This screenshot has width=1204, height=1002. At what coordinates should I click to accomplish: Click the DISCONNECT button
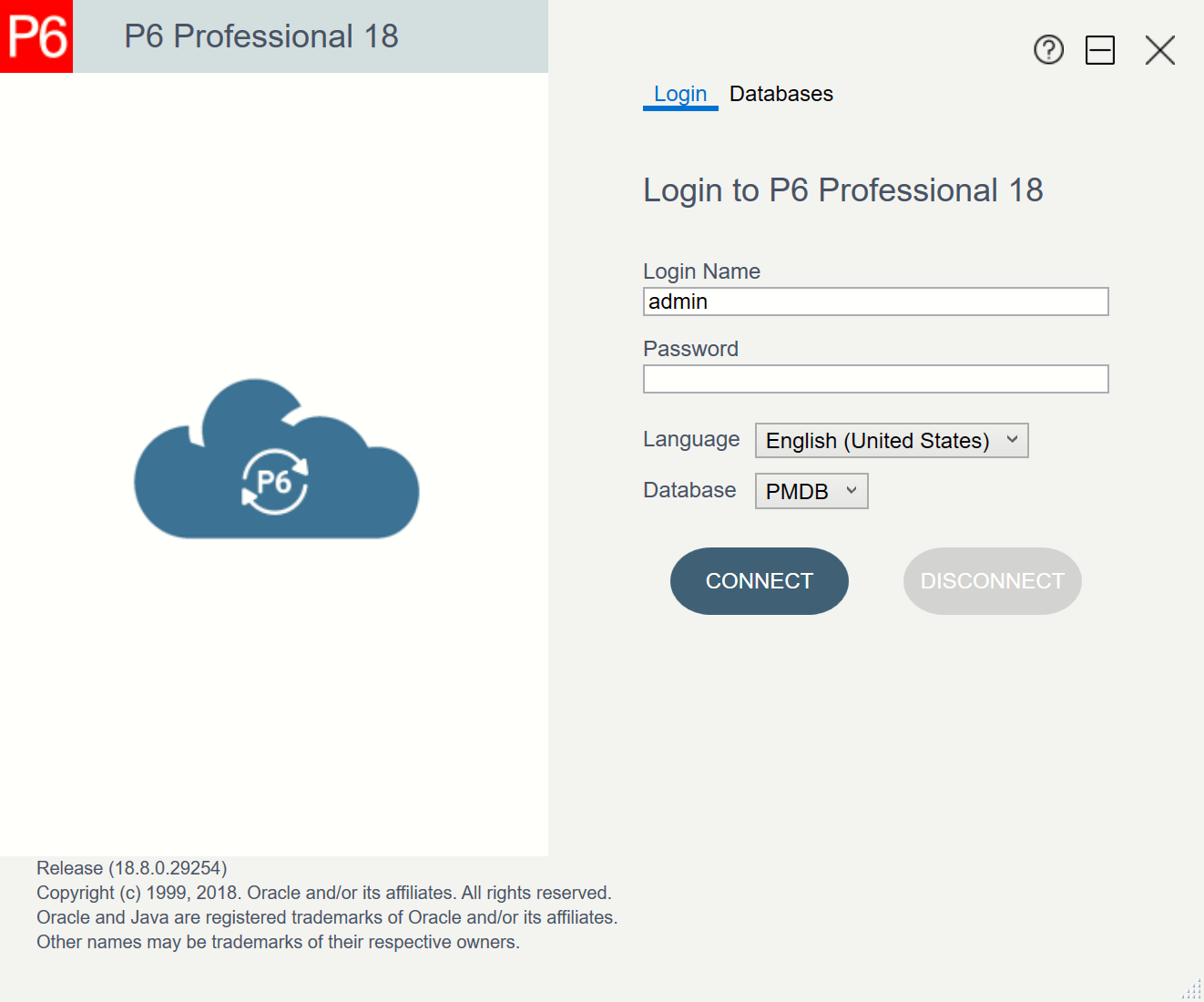[x=992, y=580]
